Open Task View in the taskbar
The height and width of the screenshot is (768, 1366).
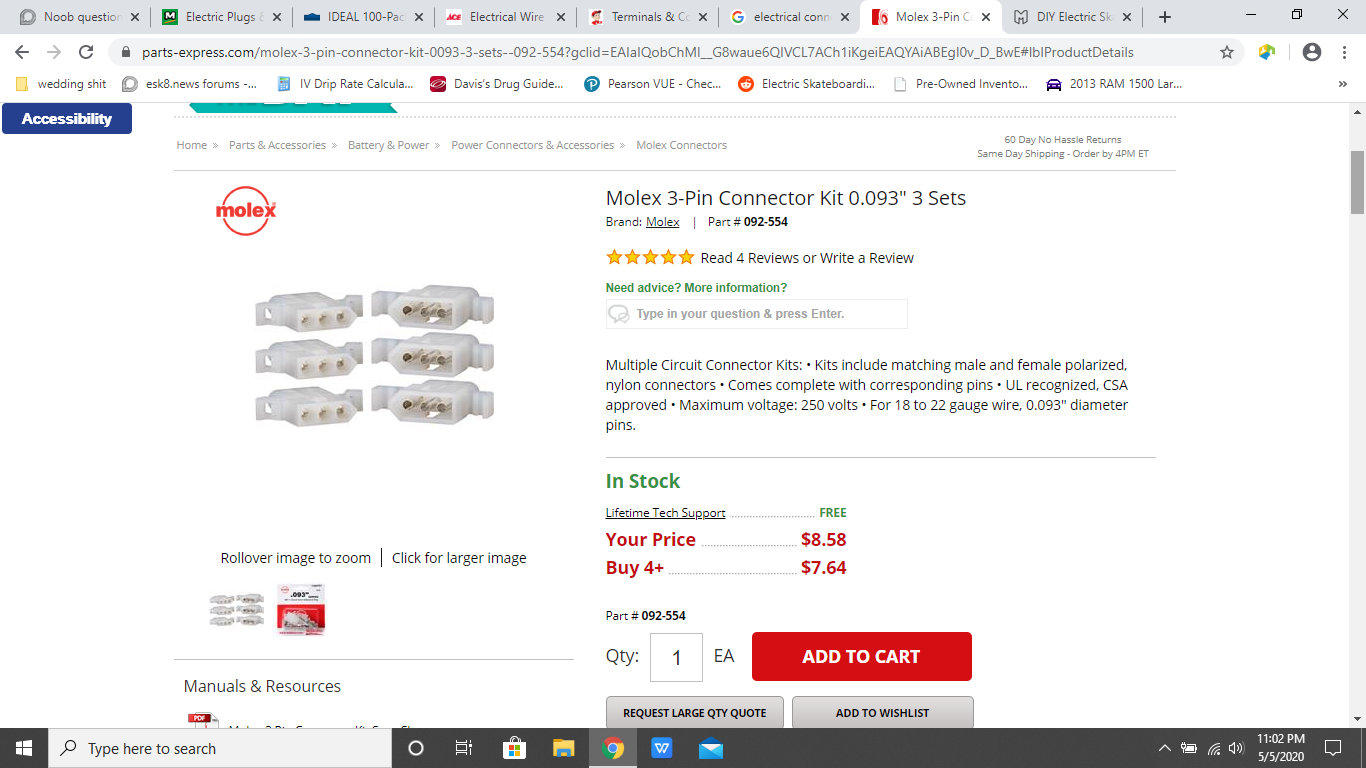coord(464,748)
